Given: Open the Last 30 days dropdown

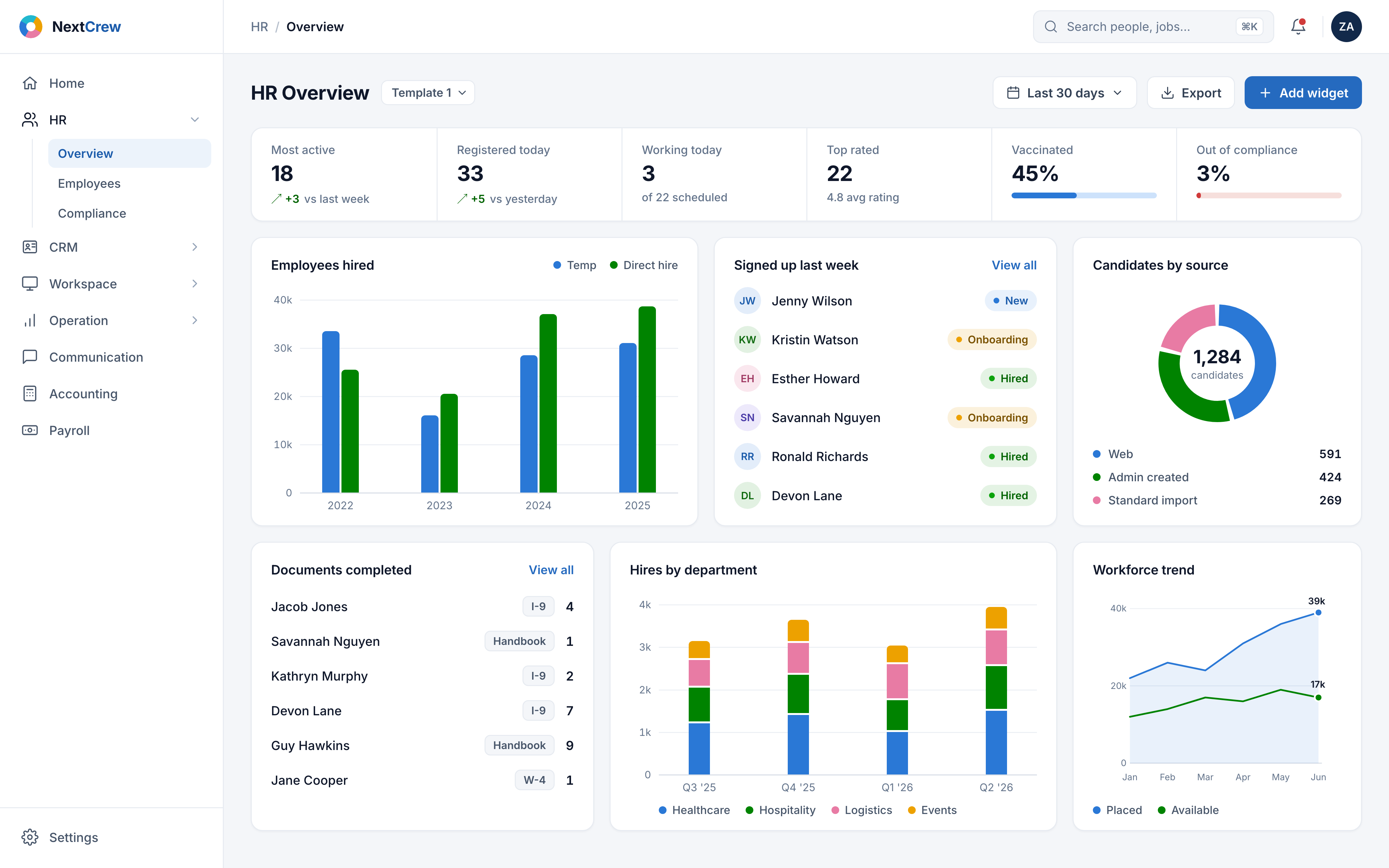Looking at the screenshot, I should click(x=1065, y=93).
